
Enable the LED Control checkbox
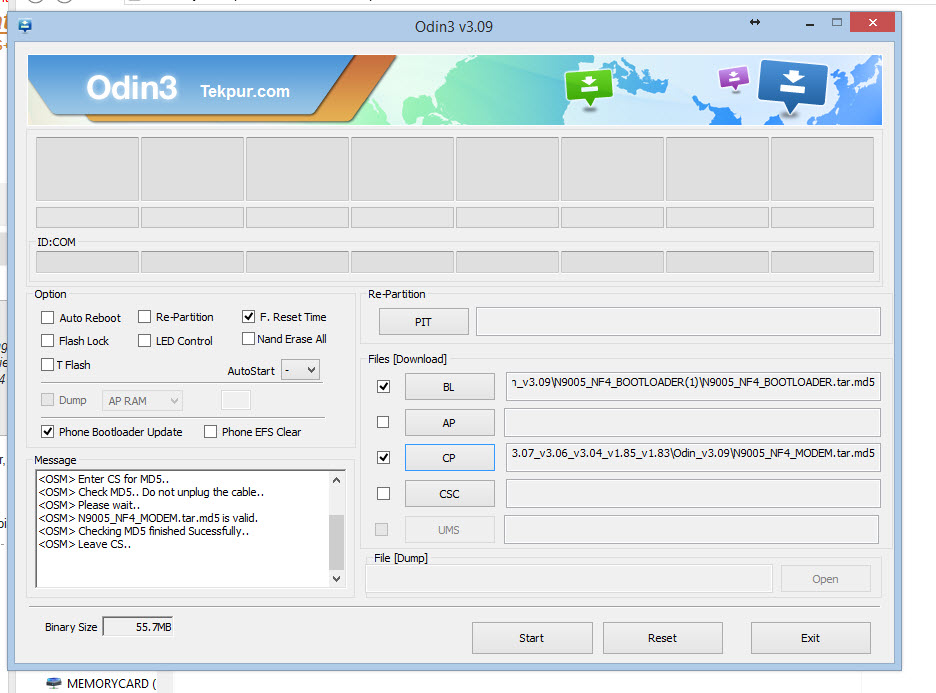(x=144, y=340)
